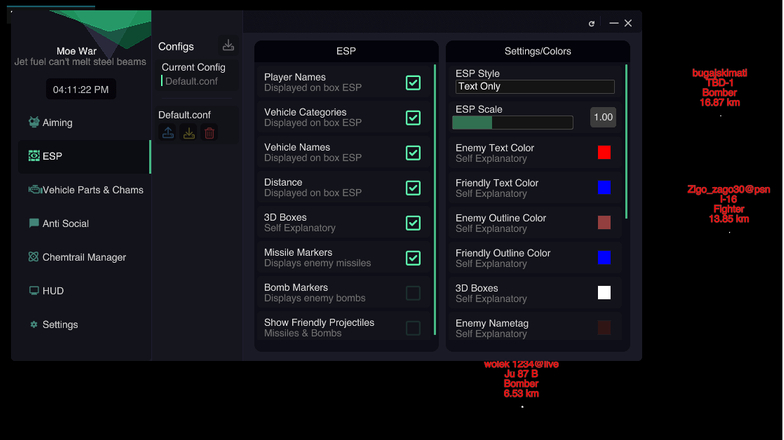Click the ESP target icon in sidebar
Screen dimensions: 784x440
click(x=34, y=156)
